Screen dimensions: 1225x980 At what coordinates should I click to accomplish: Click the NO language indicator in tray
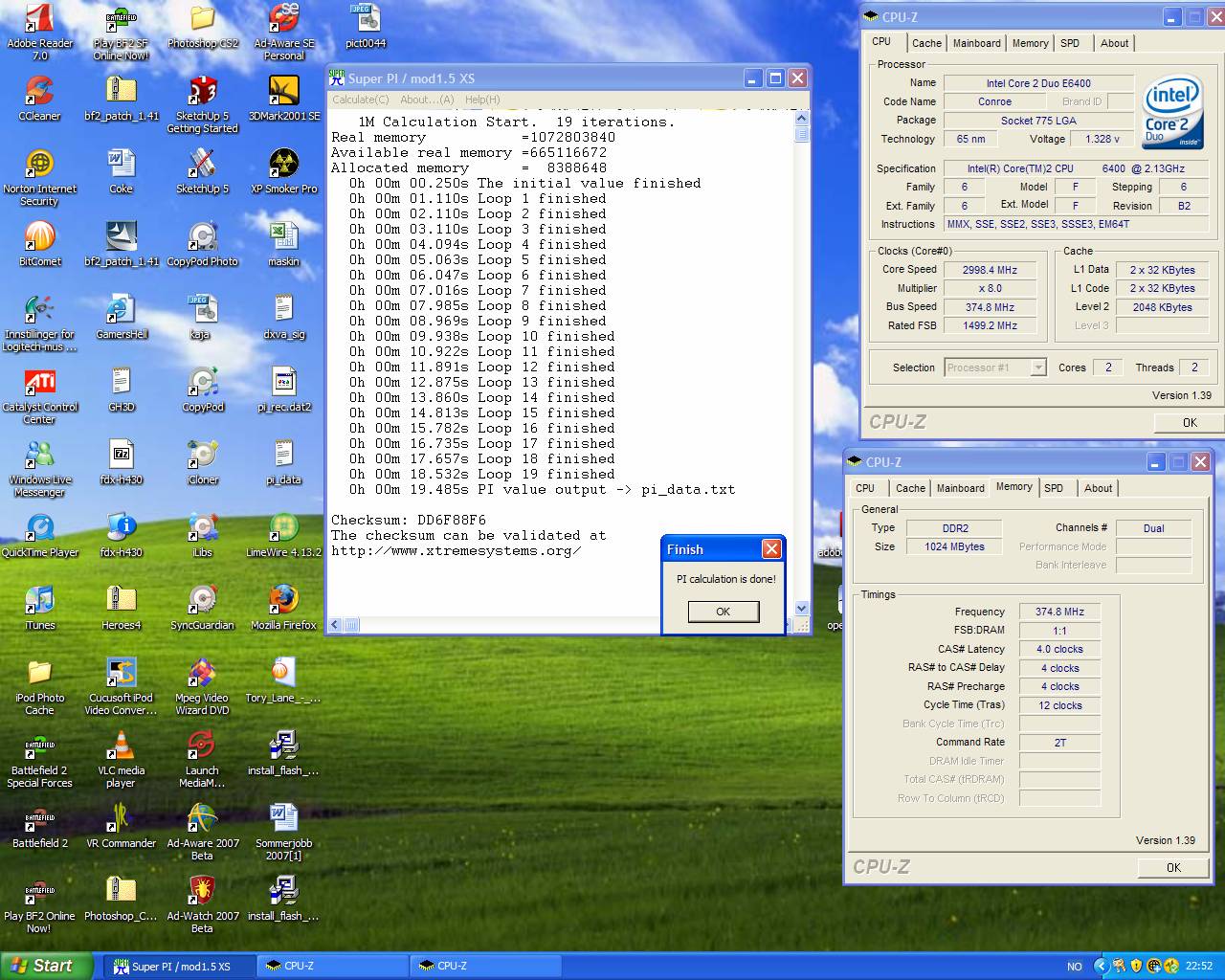point(1075,967)
